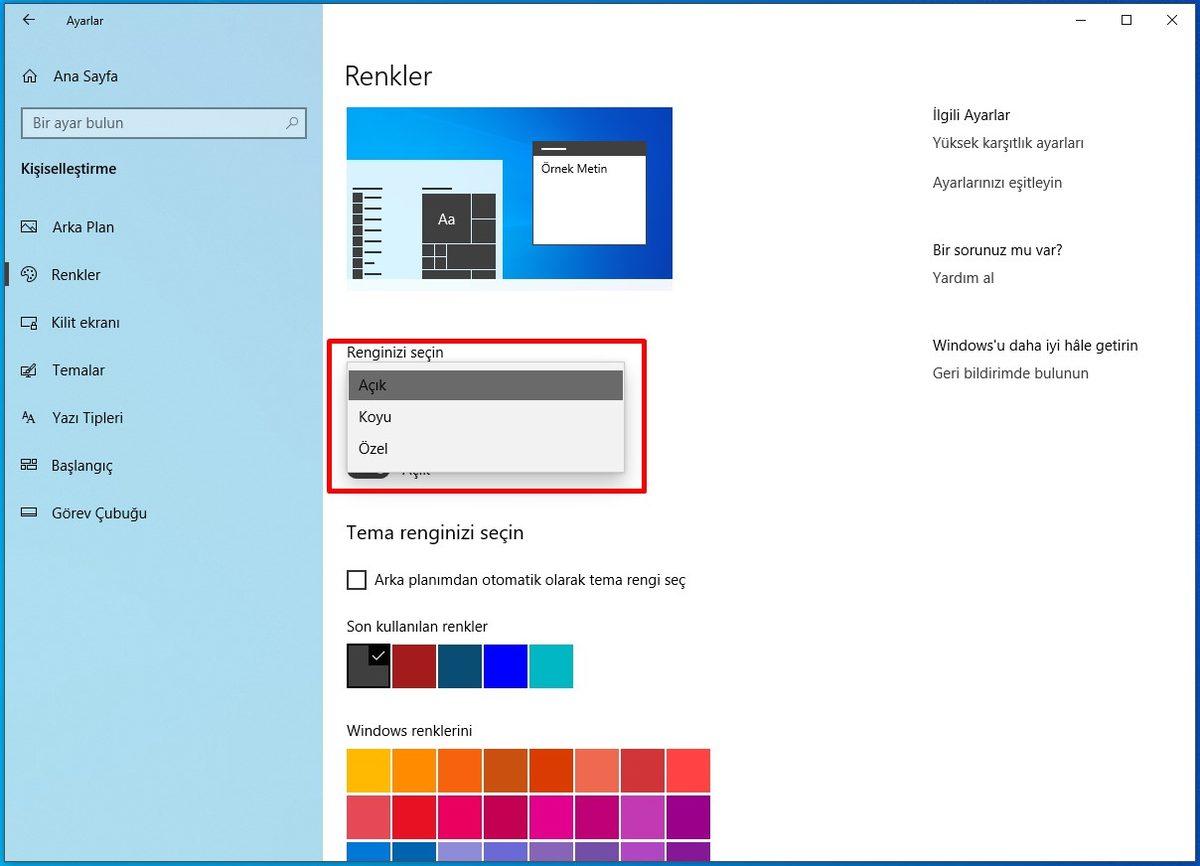Viewport: 1200px width, 866px height.
Task: Choose the Koyu dark mode option
Action: [x=485, y=417]
